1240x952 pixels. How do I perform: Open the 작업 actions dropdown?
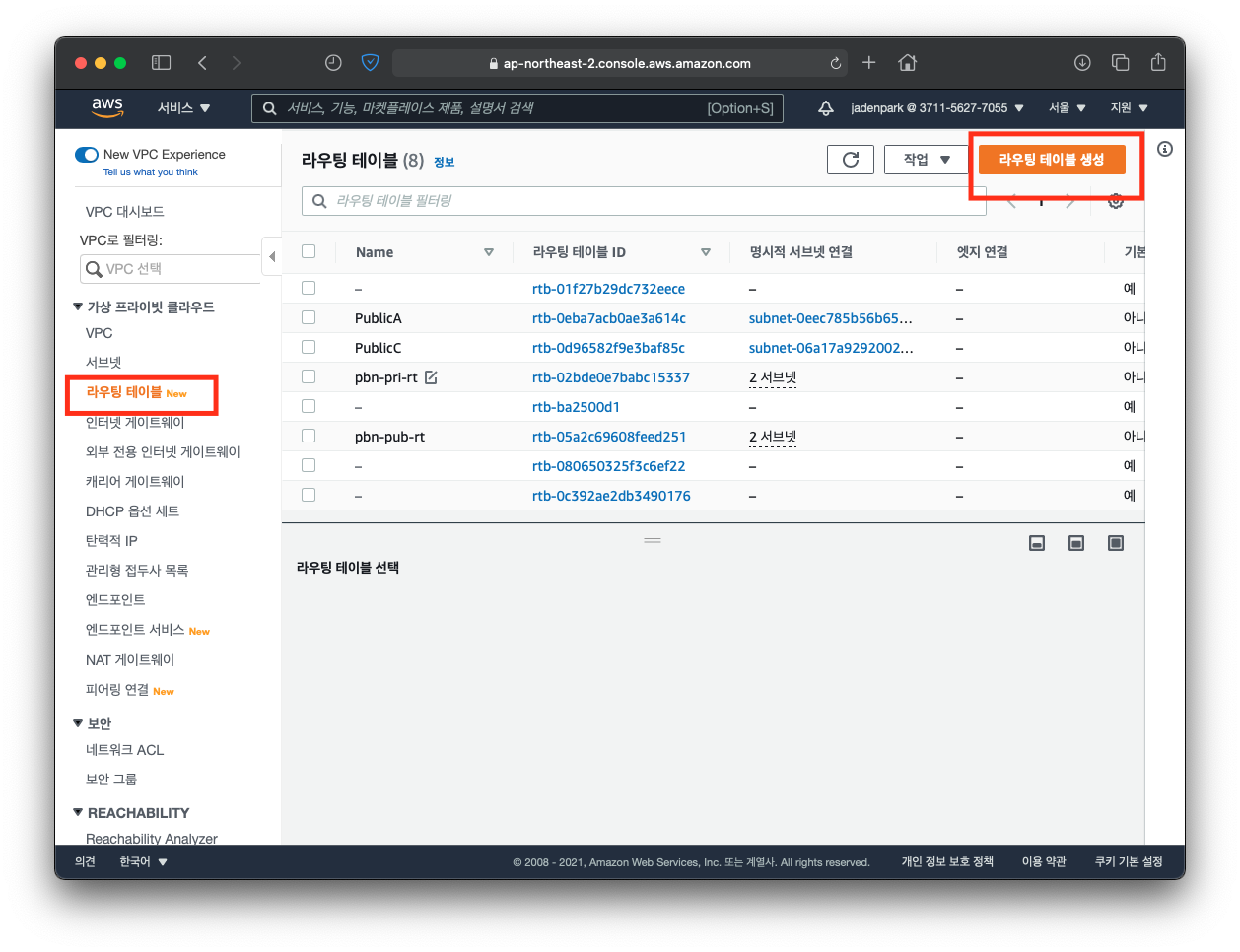(927, 160)
